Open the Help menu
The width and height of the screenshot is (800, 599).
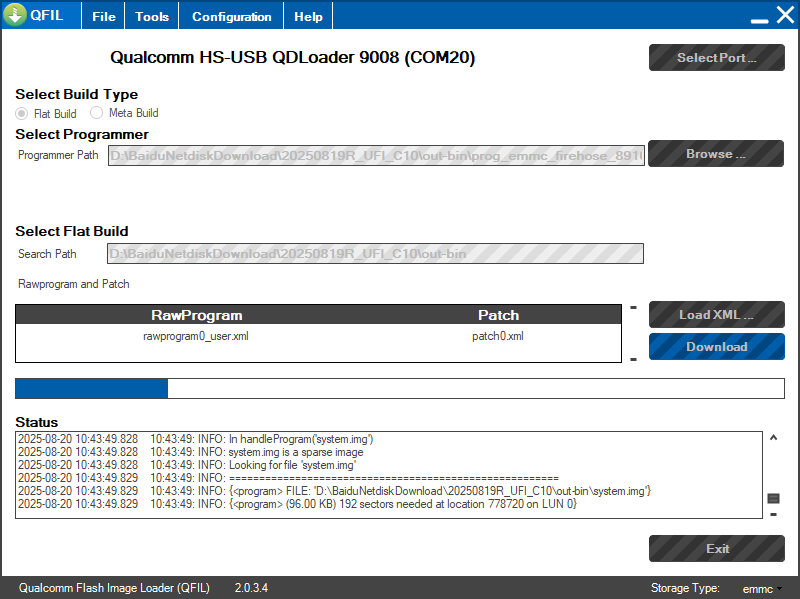pos(309,17)
